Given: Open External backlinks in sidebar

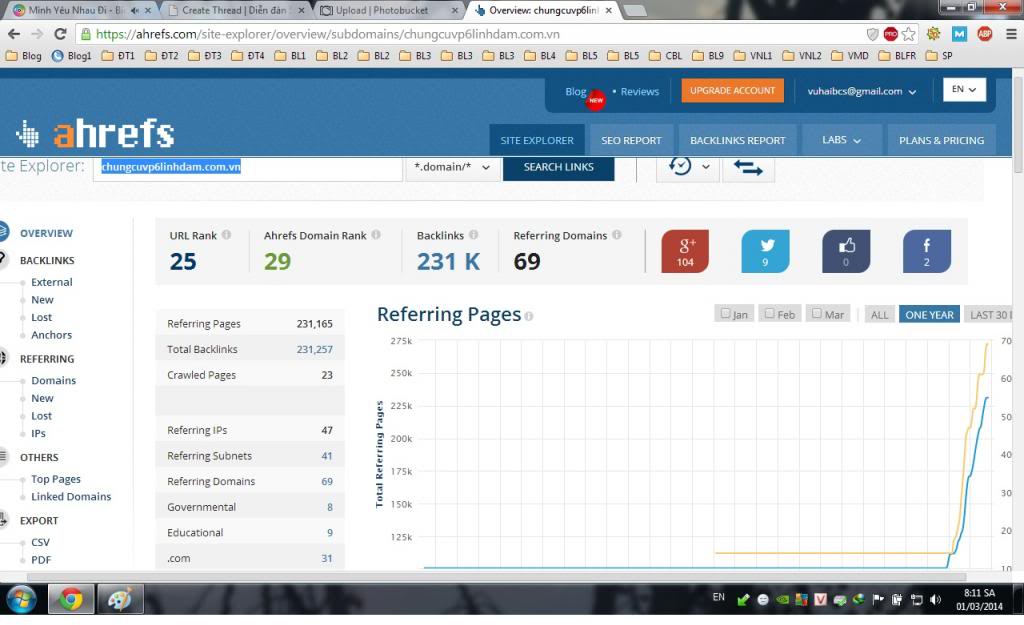Looking at the screenshot, I should coord(52,282).
